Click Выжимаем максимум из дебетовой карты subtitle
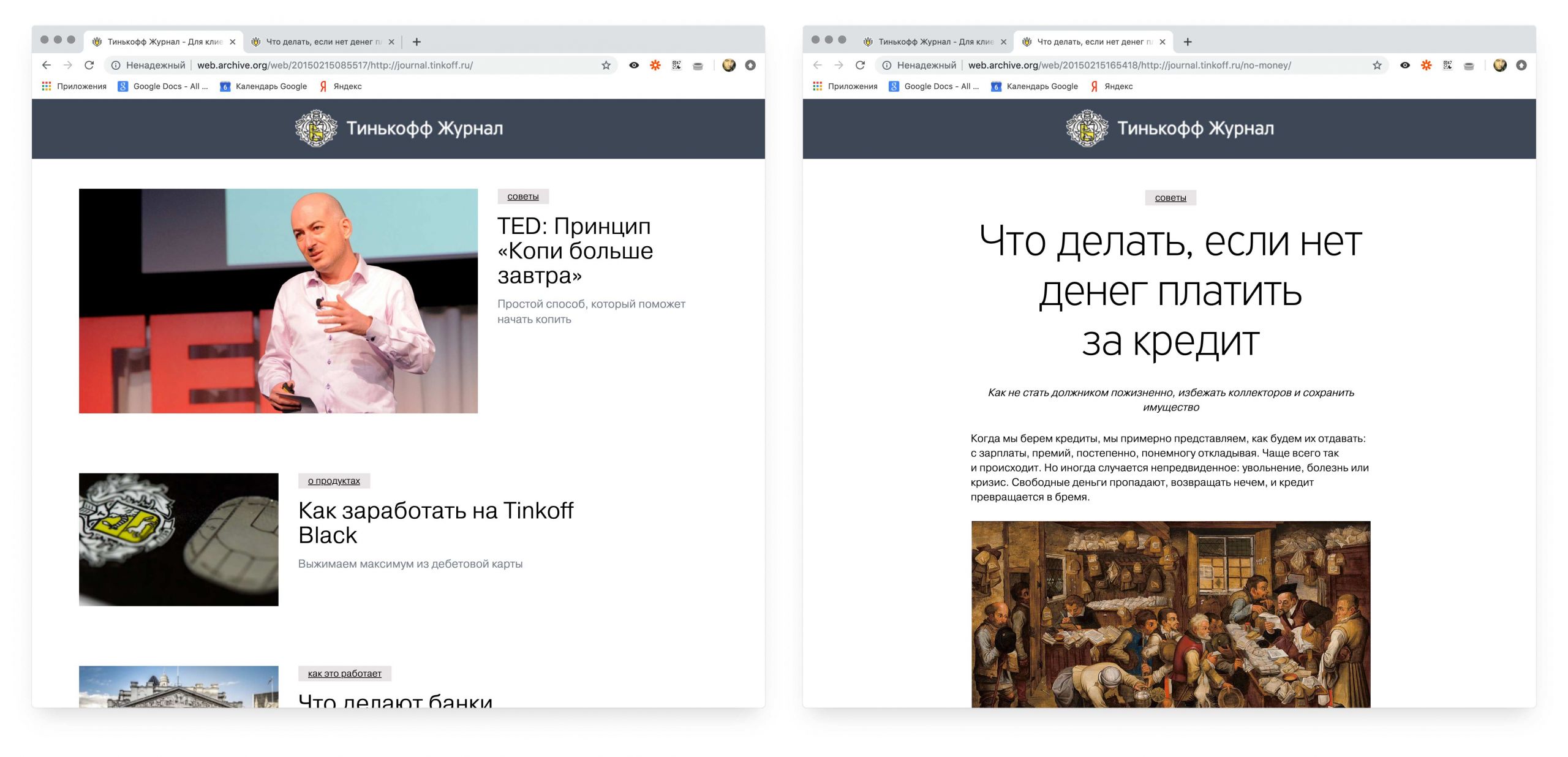This screenshot has width=1568, height=757. (x=410, y=563)
